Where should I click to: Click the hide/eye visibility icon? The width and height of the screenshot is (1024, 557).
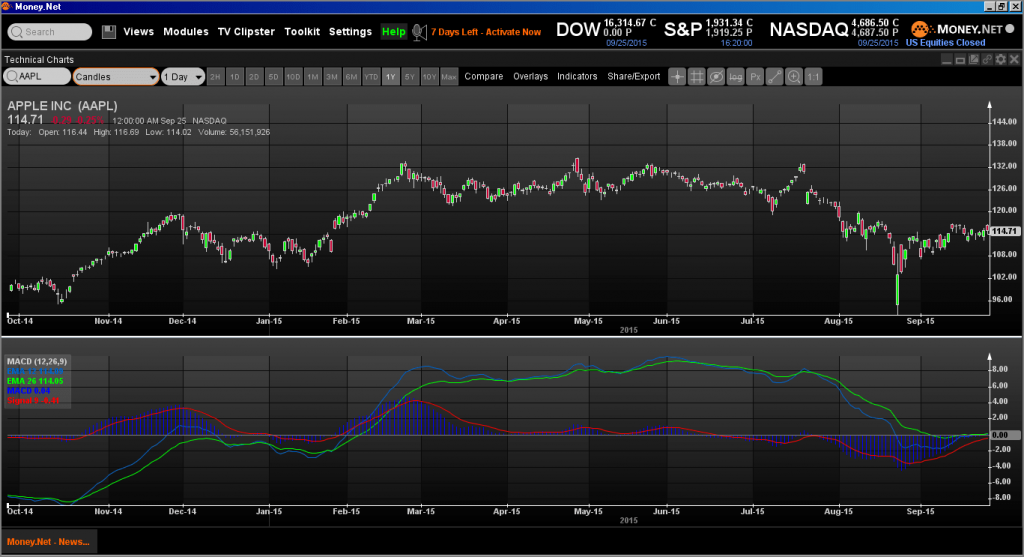click(716, 77)
